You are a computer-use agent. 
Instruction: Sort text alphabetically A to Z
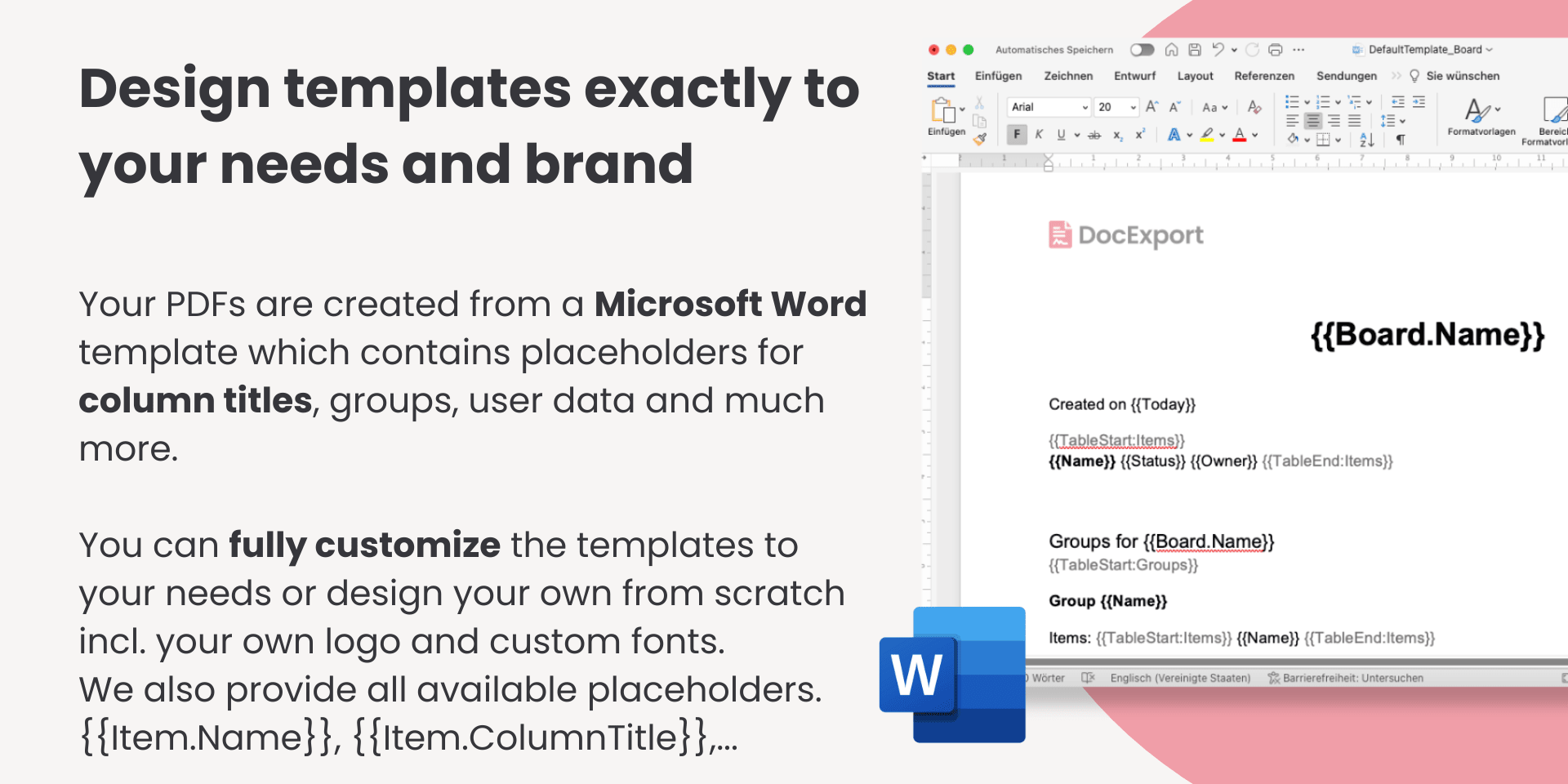point(1367,140)
